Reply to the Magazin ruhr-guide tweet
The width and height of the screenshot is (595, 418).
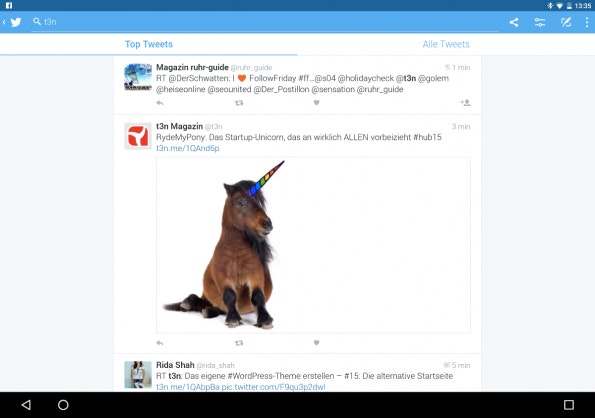point(160,103)
